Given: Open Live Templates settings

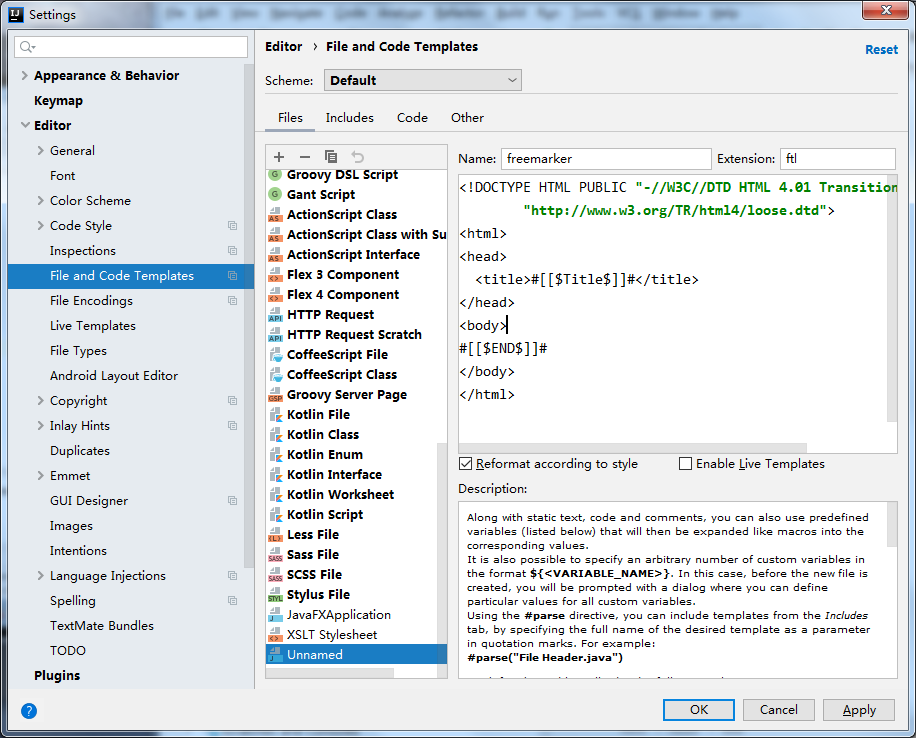Looking at the screenshot, I should 93,325.
